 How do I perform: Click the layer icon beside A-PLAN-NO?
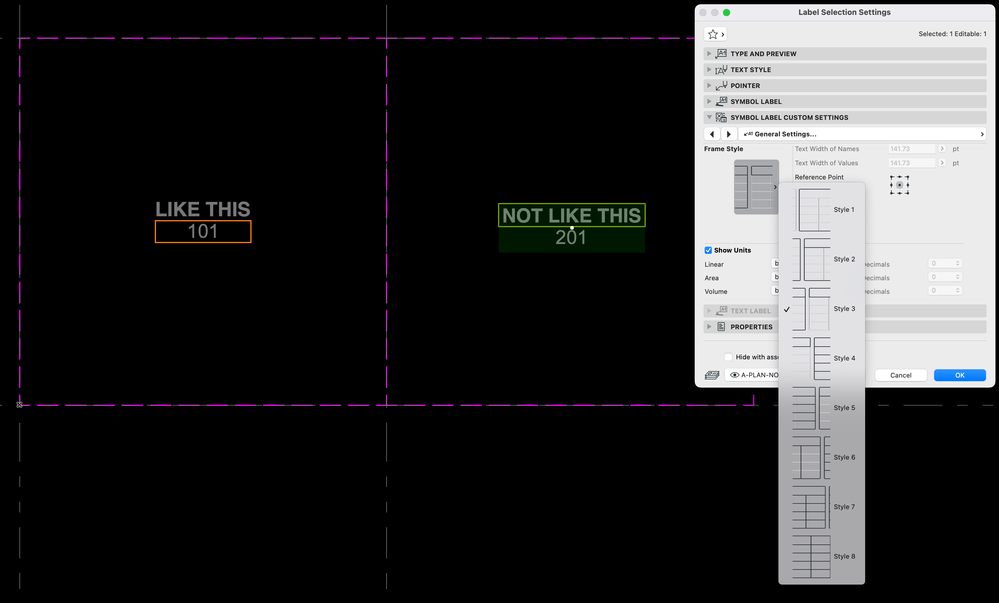click(x=711, y=373)
